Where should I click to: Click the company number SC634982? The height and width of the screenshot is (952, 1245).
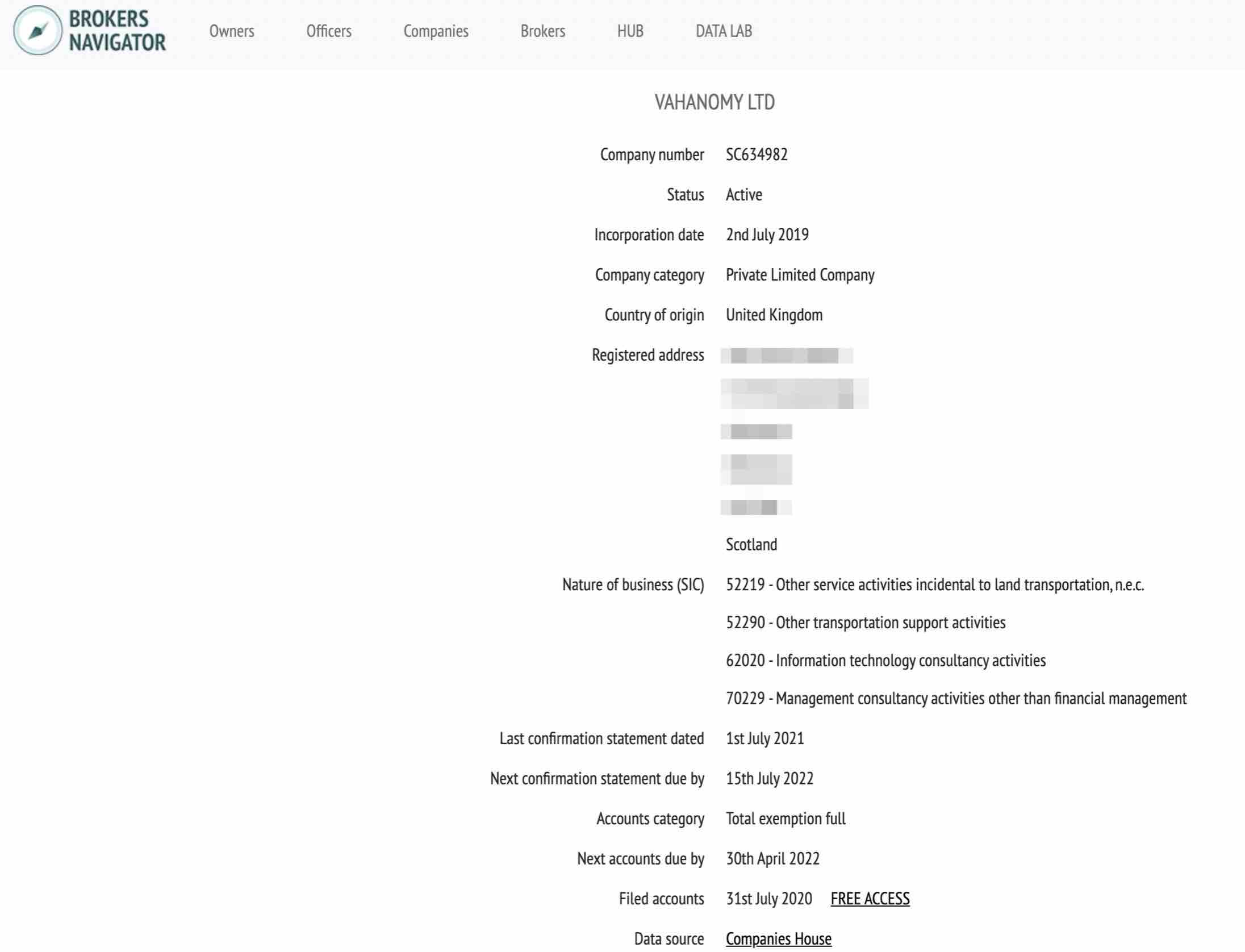click(757, 155)
